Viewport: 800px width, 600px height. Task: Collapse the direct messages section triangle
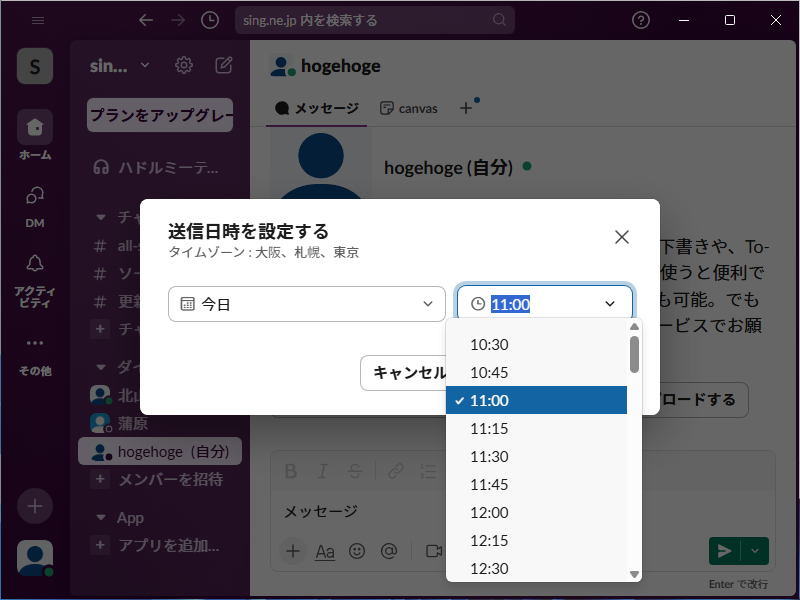click(101, 367)
